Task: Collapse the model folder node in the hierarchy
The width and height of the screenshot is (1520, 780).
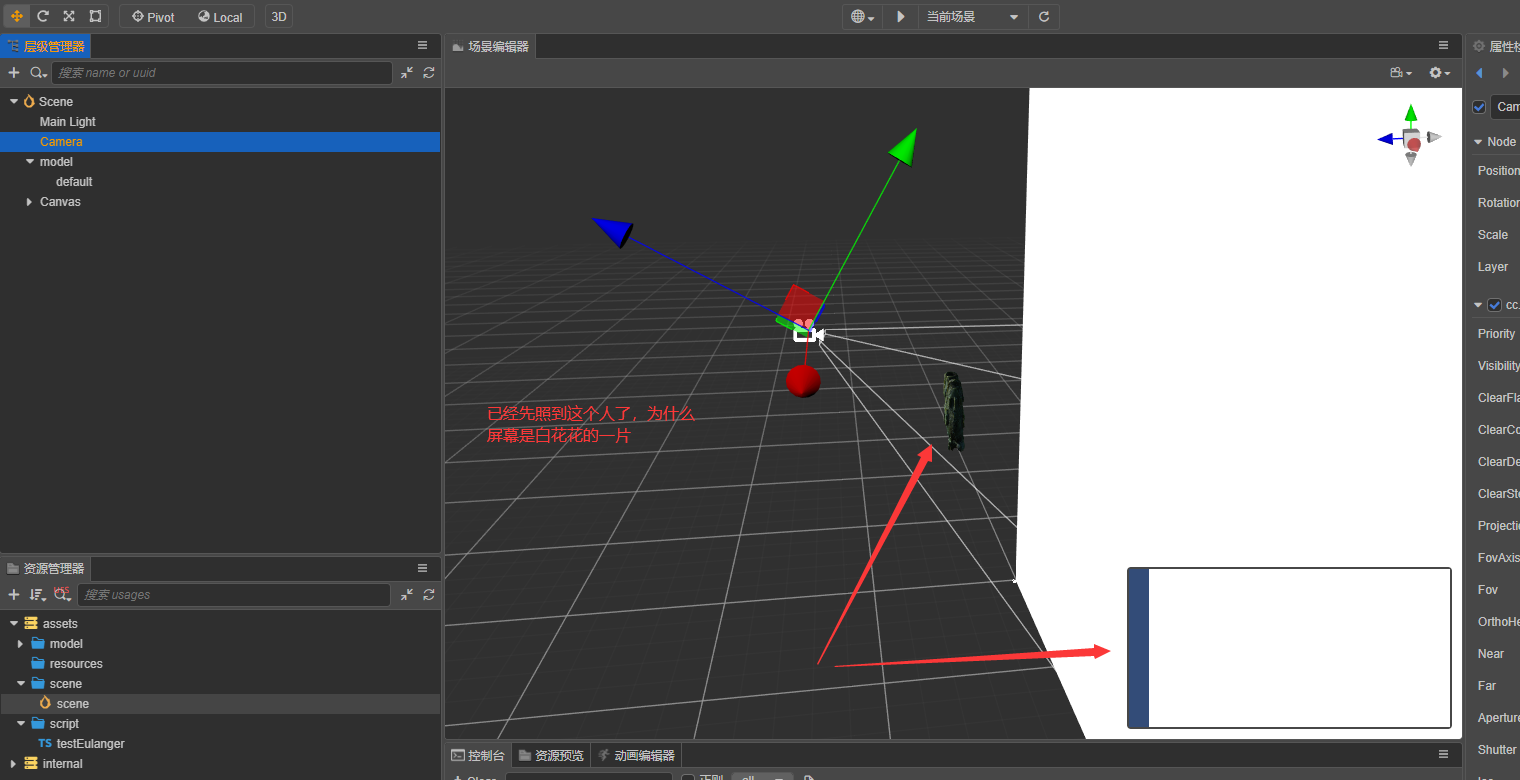Action: (29, 162)
